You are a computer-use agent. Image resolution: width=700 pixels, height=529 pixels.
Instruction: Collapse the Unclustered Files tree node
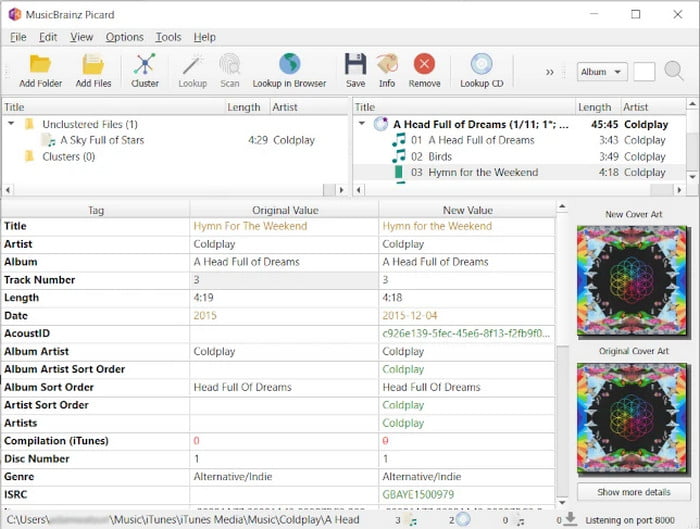point(12,124)
